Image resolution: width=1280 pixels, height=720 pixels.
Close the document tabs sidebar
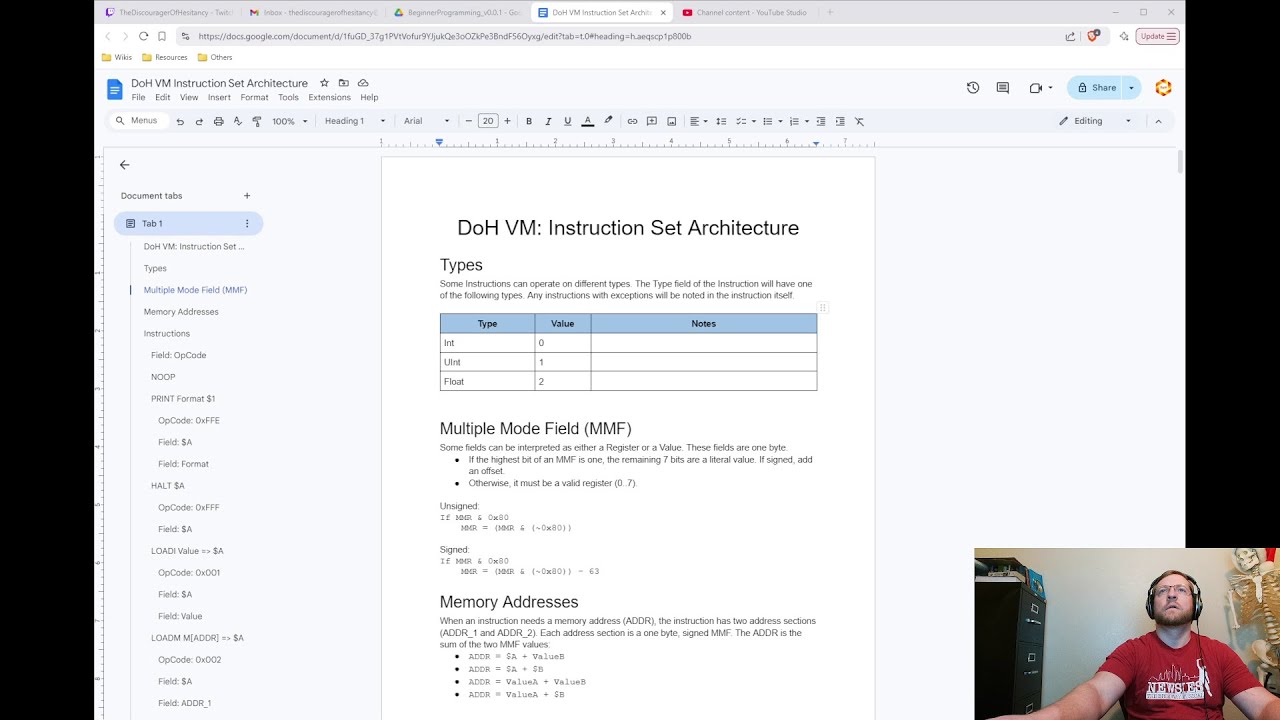point(124,165)
